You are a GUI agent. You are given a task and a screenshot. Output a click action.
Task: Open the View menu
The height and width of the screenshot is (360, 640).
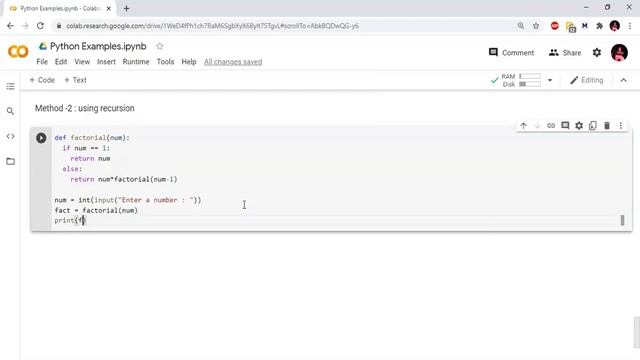click(82, 62)
